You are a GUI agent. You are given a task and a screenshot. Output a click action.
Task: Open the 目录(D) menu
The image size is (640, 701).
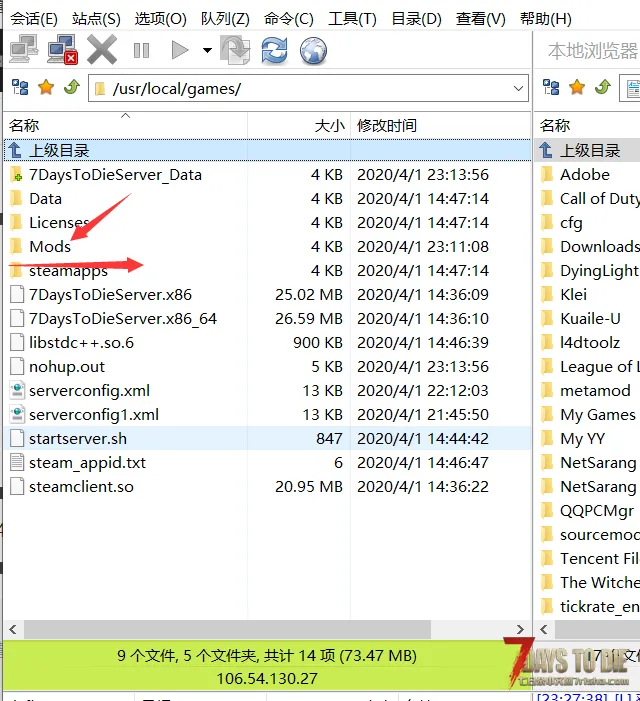pos(417,19)
